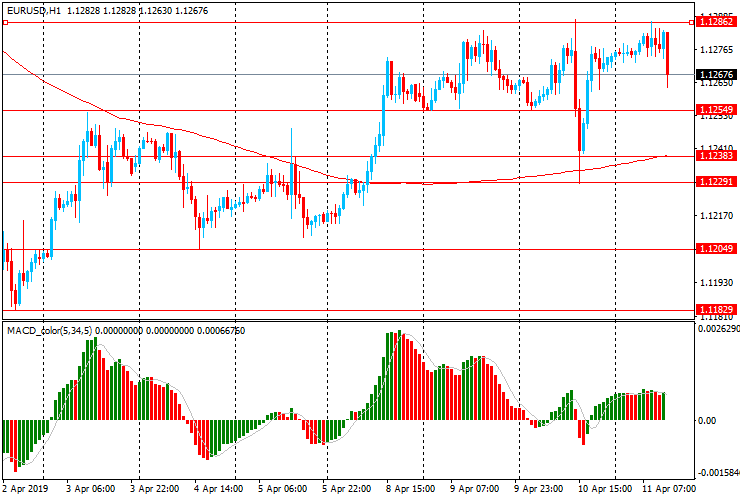The height and width of the screenshot is (500, 740).
Task: Click the 9 Apr 07:00 time label
Action: [474, 488]
